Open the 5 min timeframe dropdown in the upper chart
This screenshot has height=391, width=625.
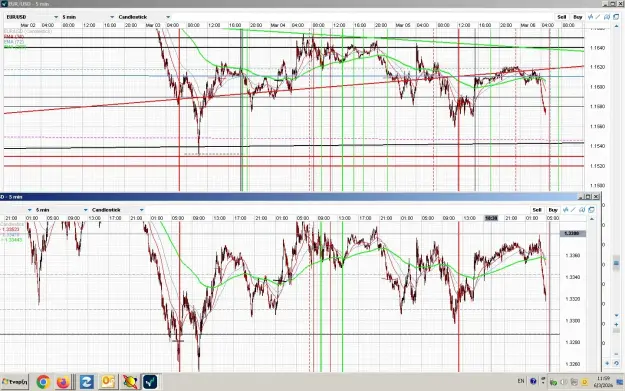coord(88,17)
